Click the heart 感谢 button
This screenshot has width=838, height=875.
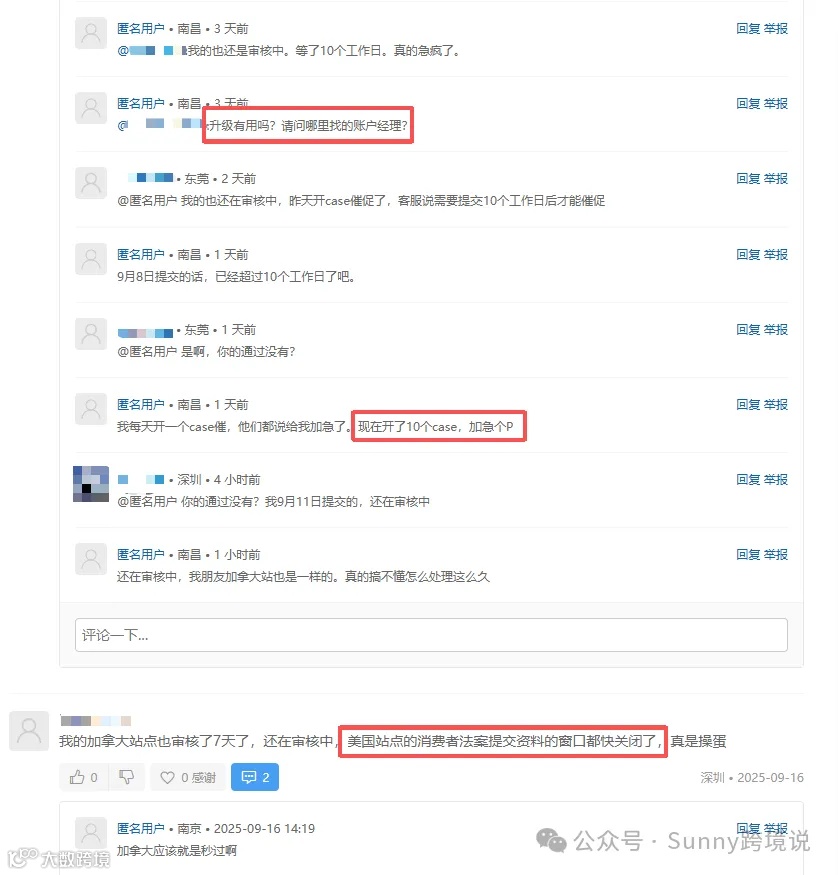(188, 777)
